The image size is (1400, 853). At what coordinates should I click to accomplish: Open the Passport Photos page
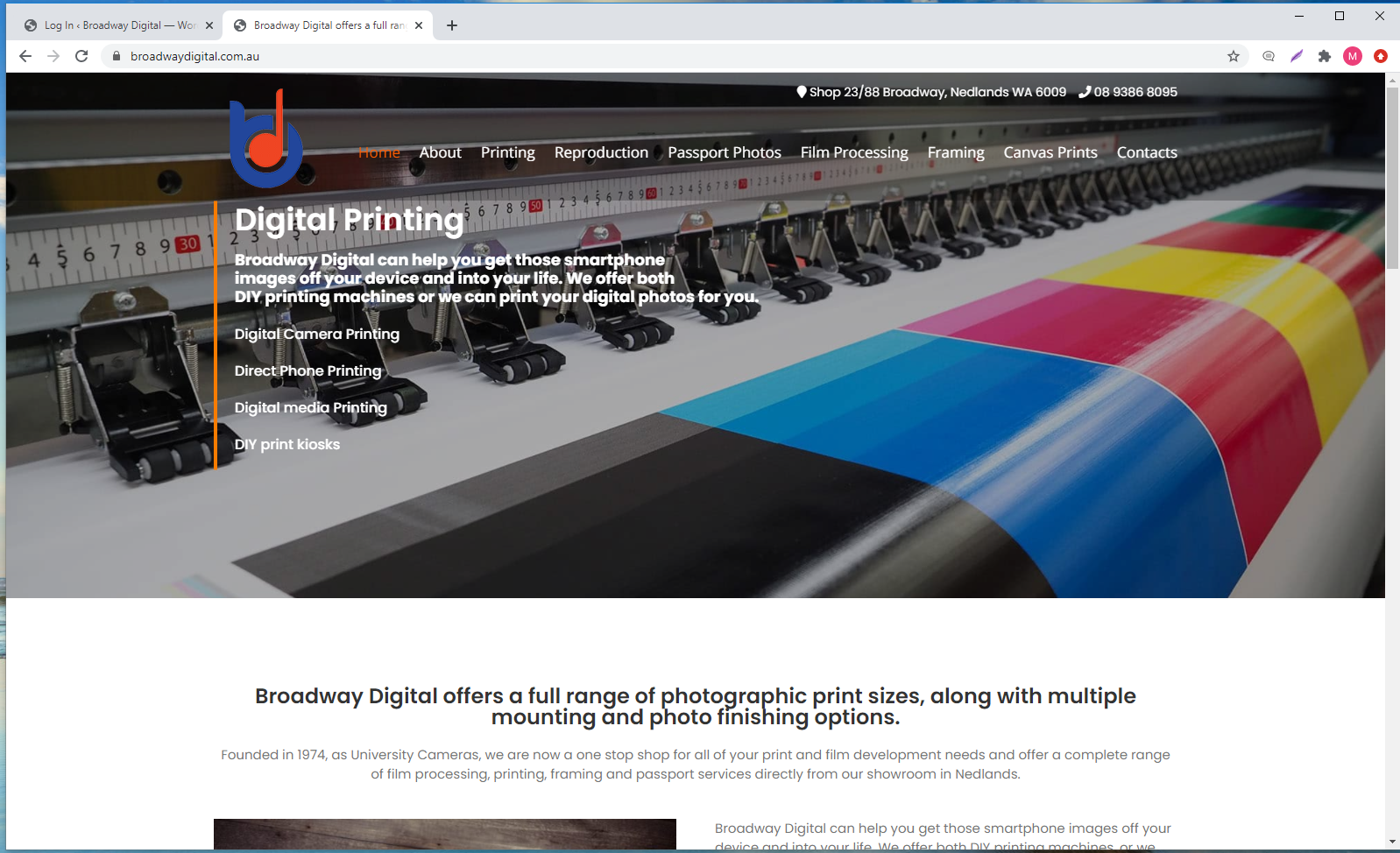tap(725, 152)
